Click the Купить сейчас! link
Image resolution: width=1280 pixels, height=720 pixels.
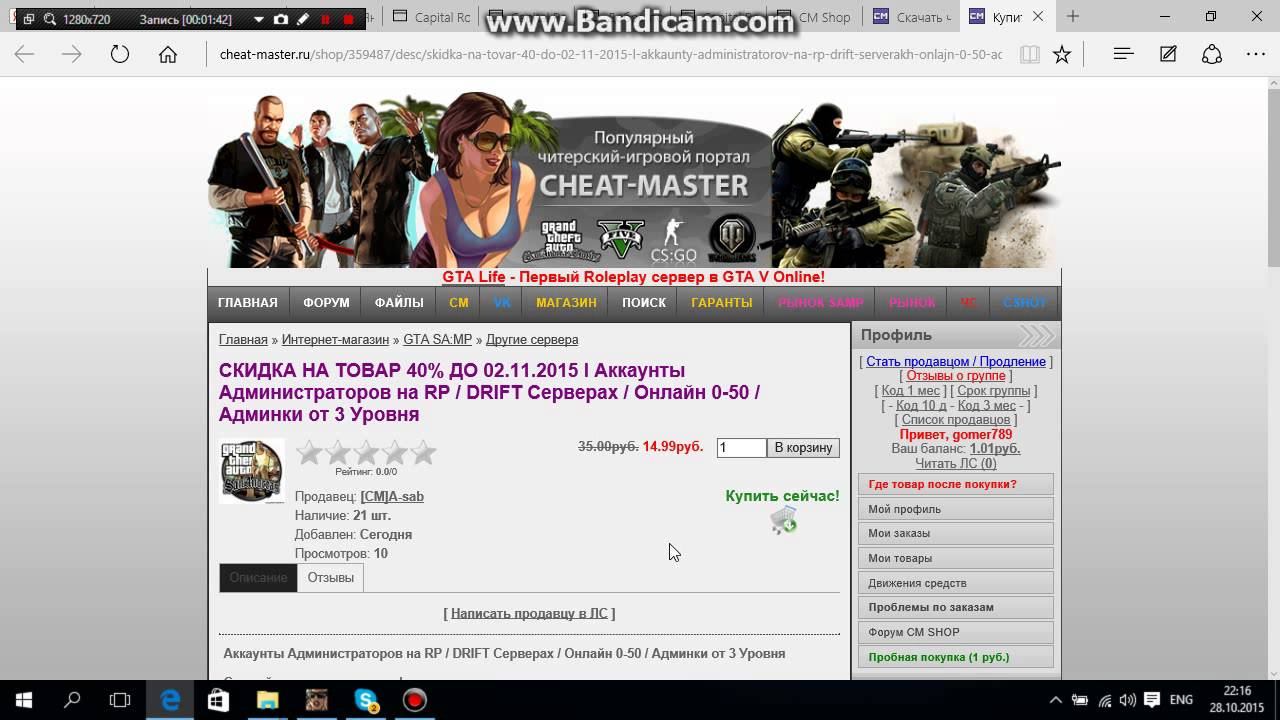782,496
